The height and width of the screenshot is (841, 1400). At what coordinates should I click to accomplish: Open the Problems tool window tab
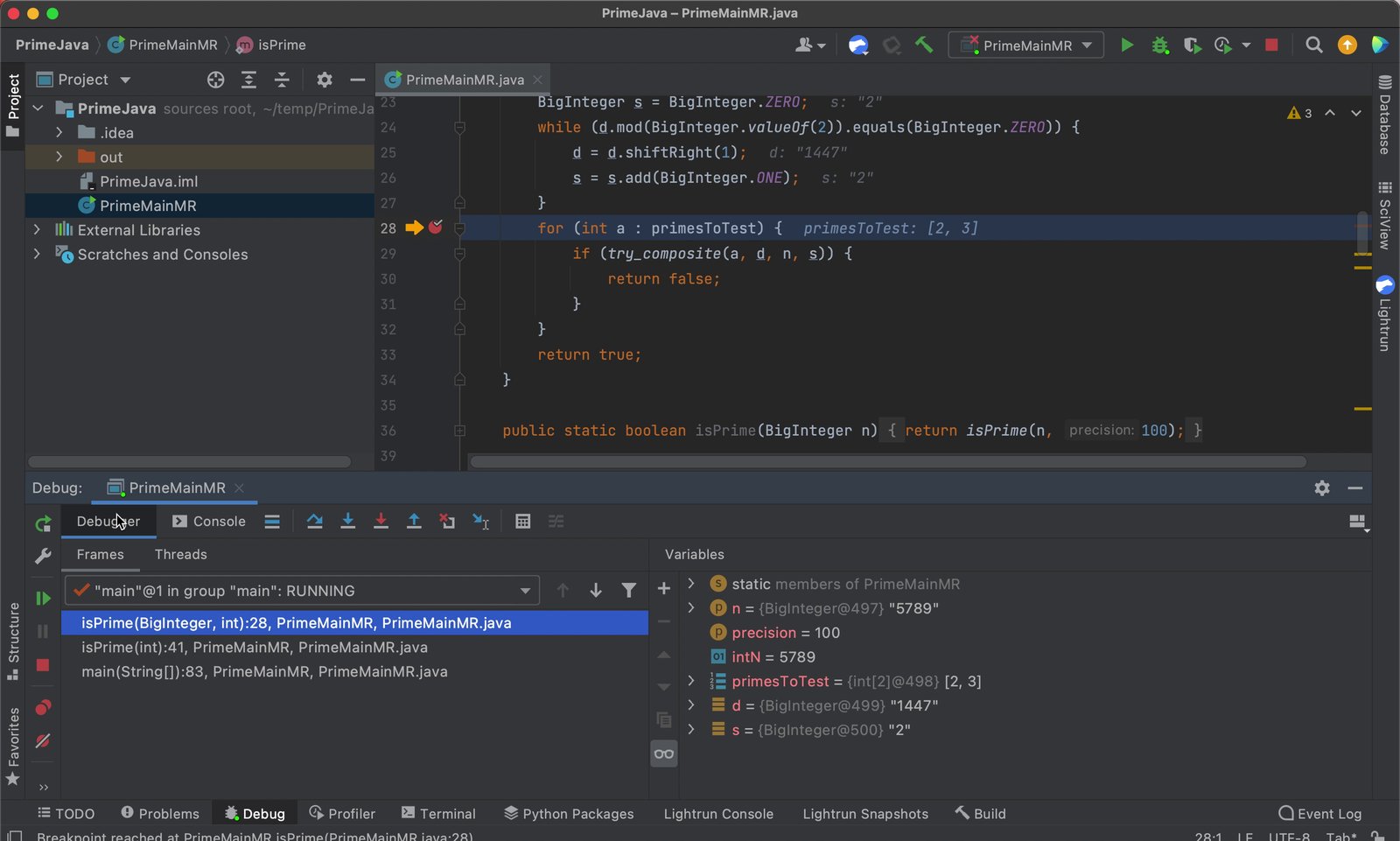[x=160, y=814]
